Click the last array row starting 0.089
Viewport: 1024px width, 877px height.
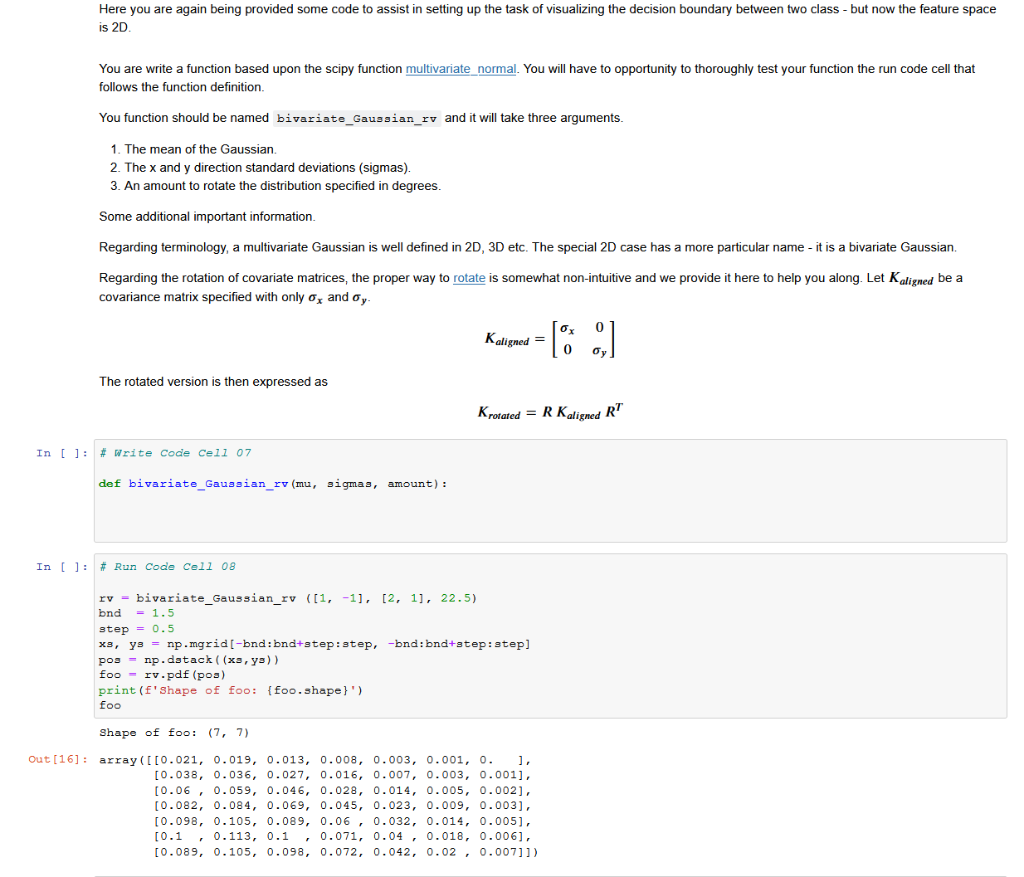(x=345, y=852)
